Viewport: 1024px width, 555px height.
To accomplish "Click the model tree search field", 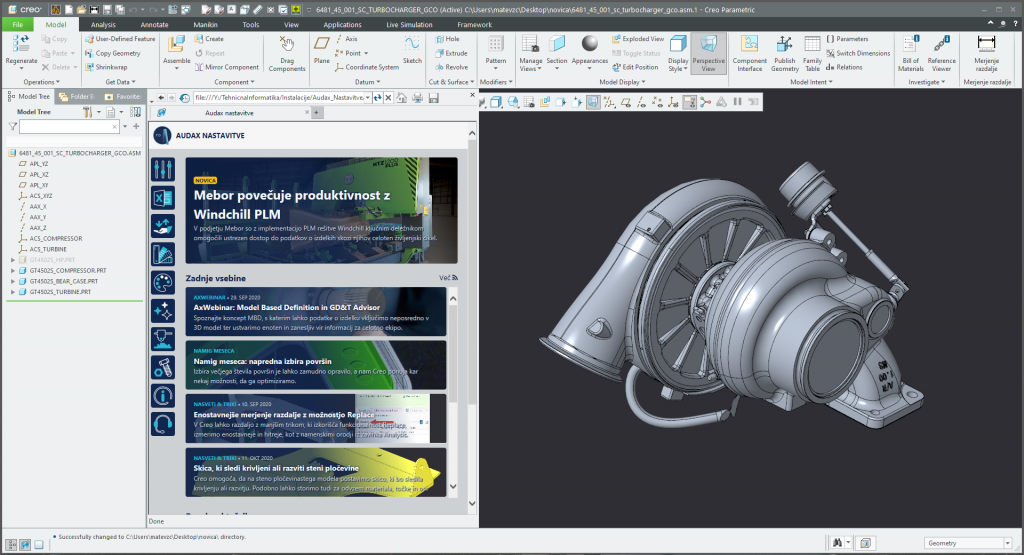I will [x=68, y=127].
